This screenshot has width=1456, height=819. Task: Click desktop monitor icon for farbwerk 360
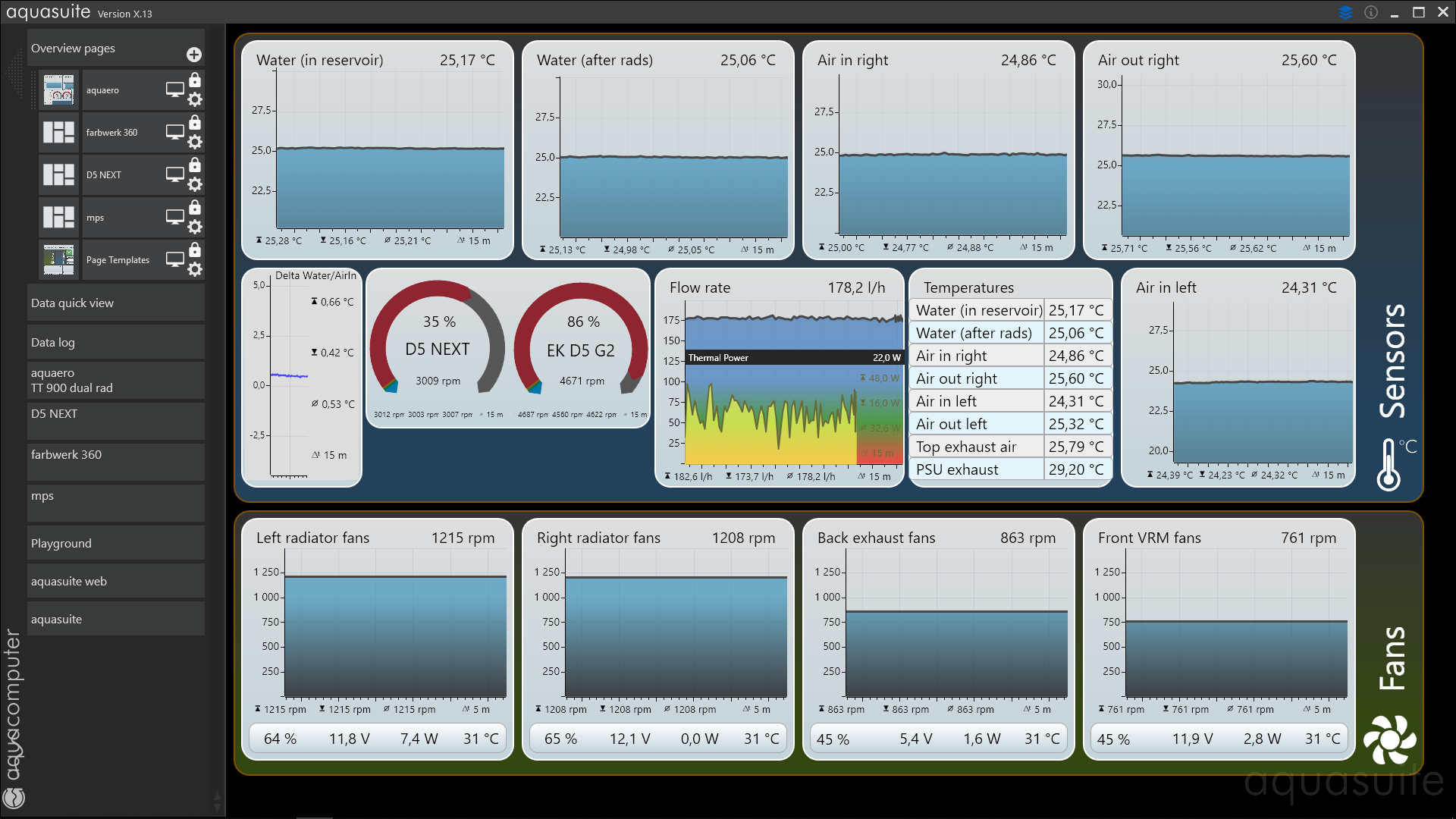tap(175, 132)
